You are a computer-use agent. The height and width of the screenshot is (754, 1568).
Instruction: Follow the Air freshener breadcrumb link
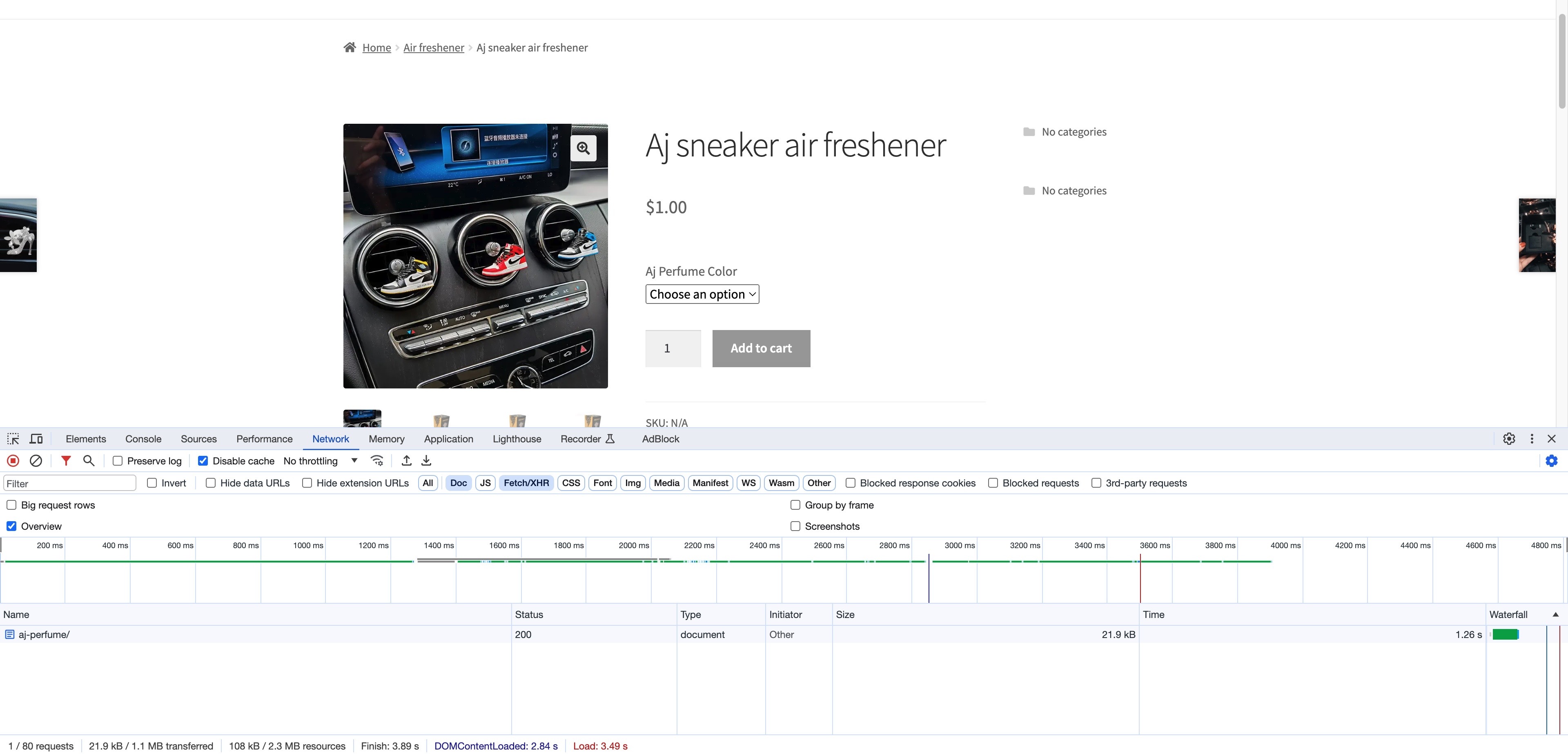pos(433,47)
